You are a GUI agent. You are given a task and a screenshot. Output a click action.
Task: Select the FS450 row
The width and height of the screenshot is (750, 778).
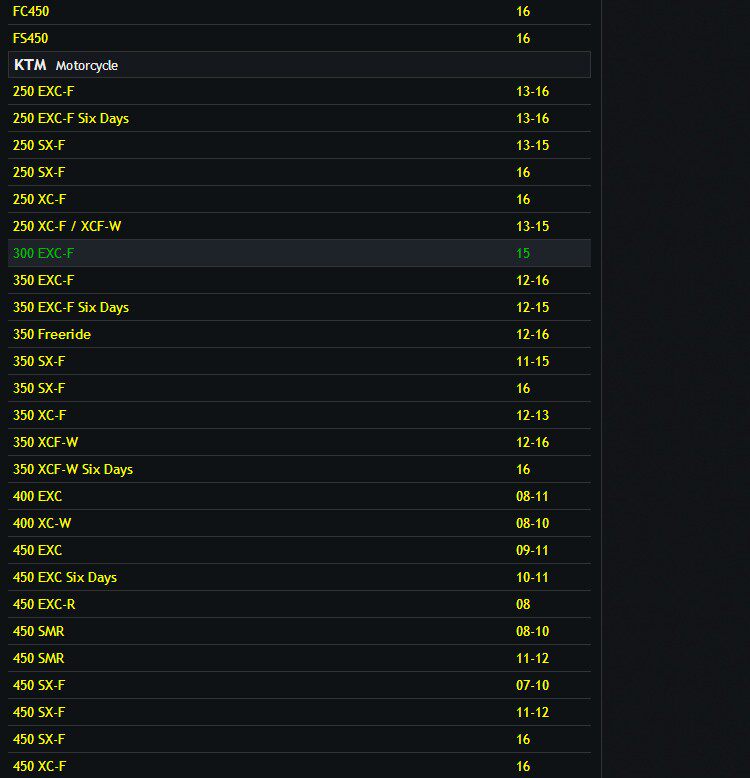[31, 38]
